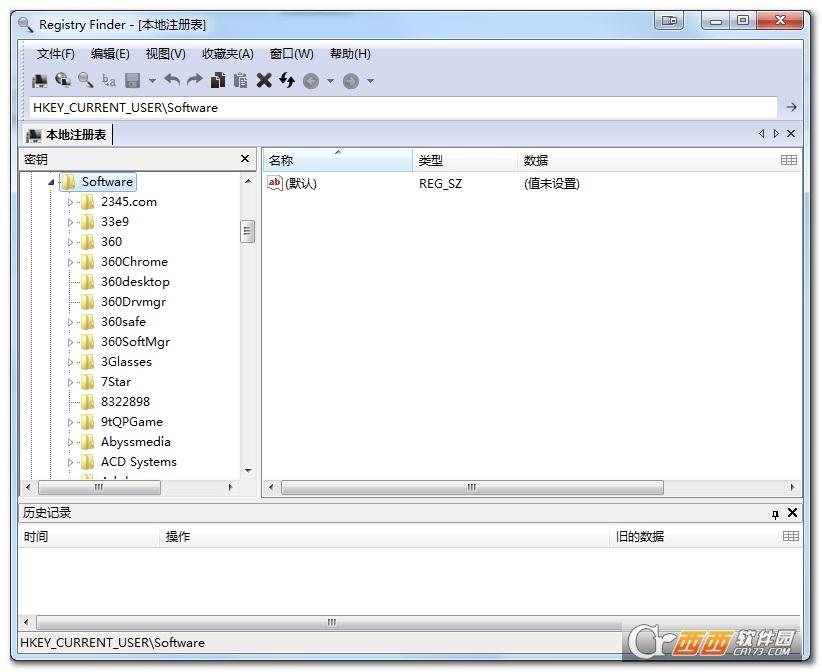Click the go arrow beside the address bar
The height and width of the screenshot is (672, 822).
tap(790, 107)
